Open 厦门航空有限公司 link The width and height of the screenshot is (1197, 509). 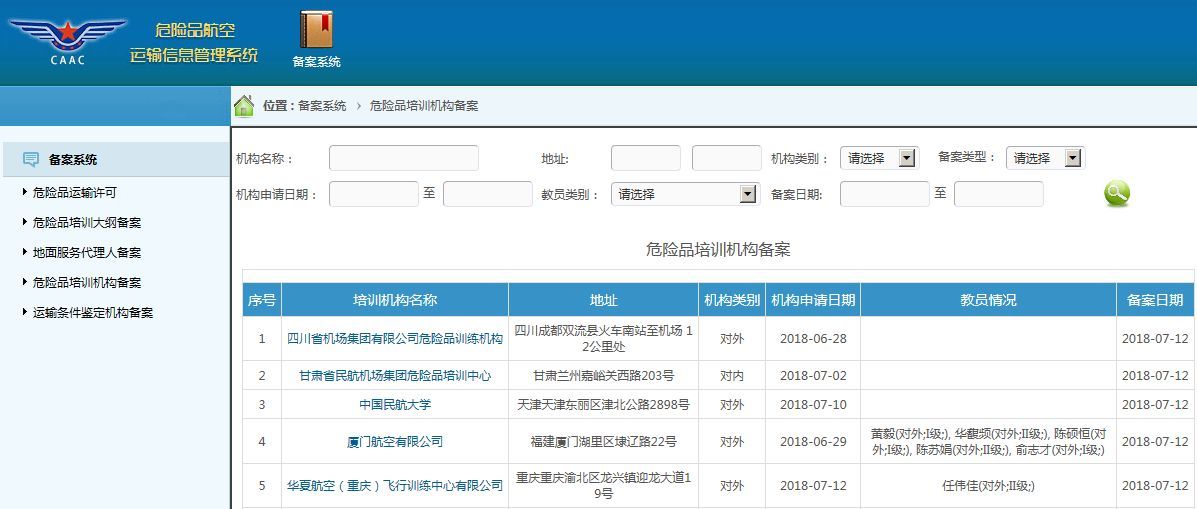[395, 441]
